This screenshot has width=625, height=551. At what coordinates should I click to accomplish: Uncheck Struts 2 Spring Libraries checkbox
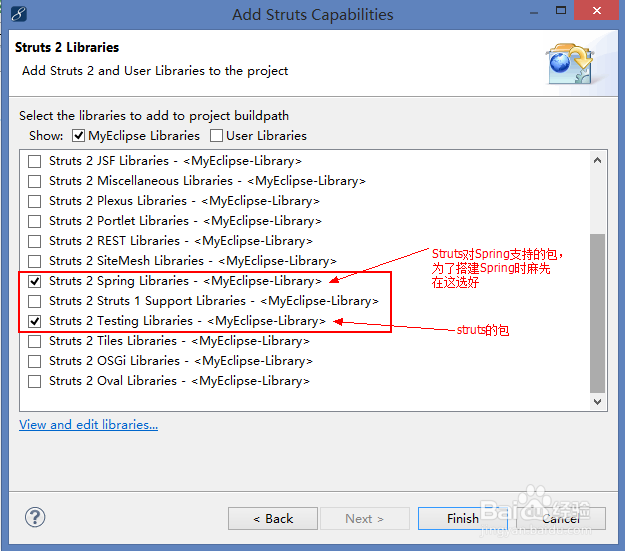(35, 281)
